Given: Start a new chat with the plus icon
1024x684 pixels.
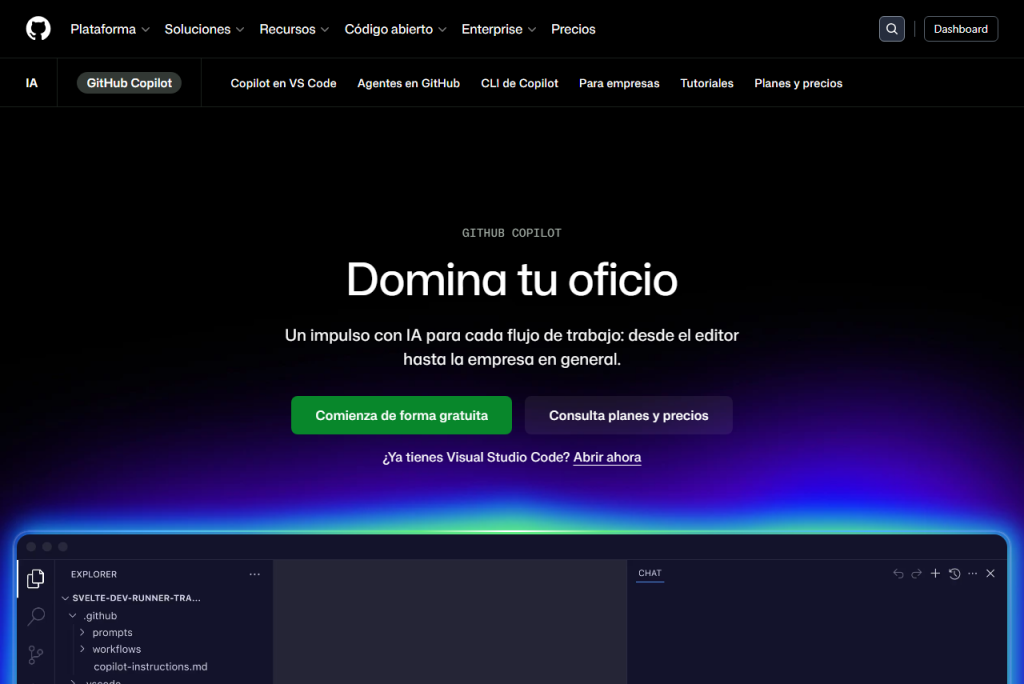Looking at the screenshot, I should (935, 573).
